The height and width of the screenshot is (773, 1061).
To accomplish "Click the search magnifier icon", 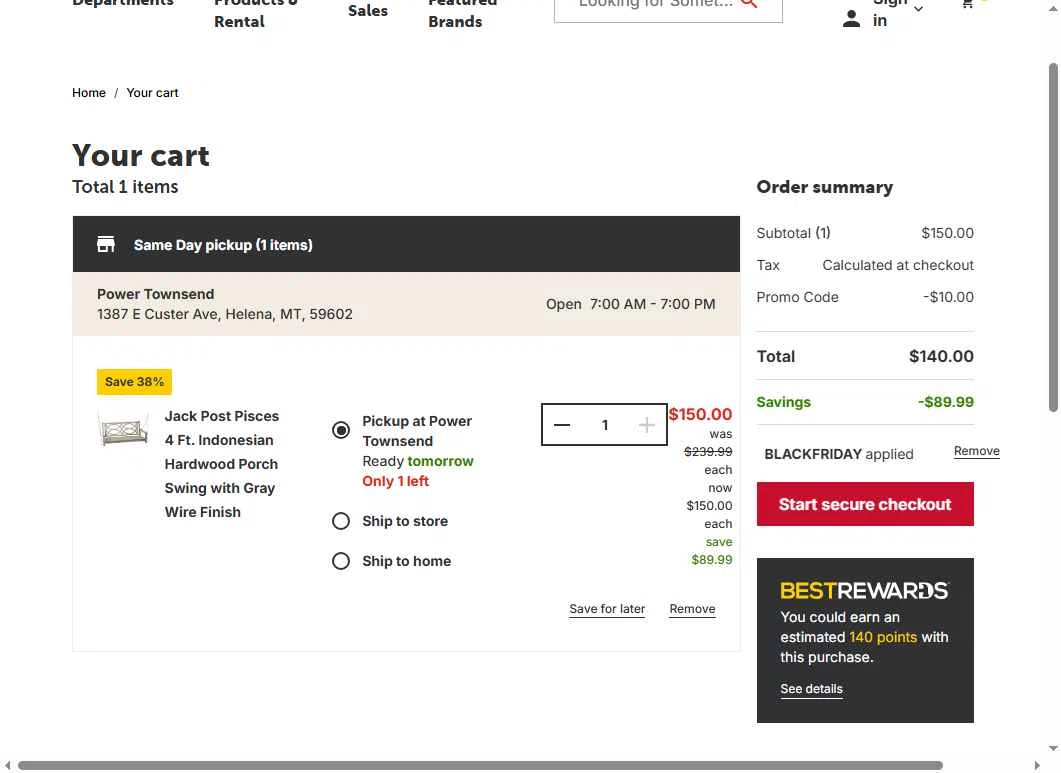I will [x=748, y=3].
